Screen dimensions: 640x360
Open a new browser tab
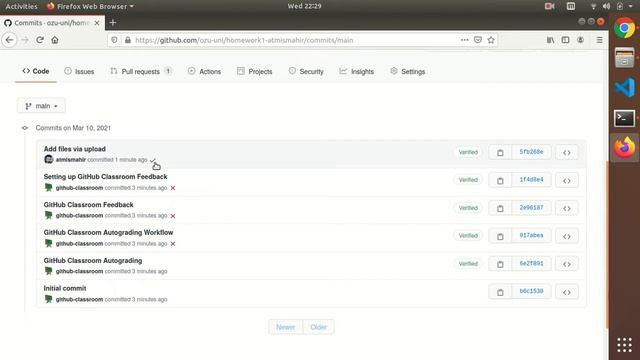pos(113,23)
